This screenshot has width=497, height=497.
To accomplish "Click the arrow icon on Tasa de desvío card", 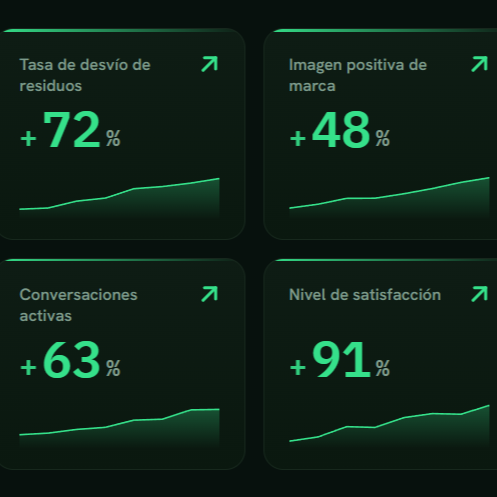I will tap(210, 64).
